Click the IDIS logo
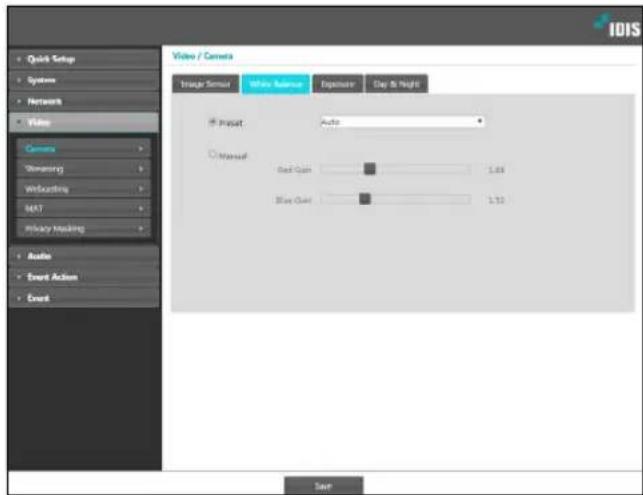The width and height of the screenshot is (643, 495). [617, 26]
